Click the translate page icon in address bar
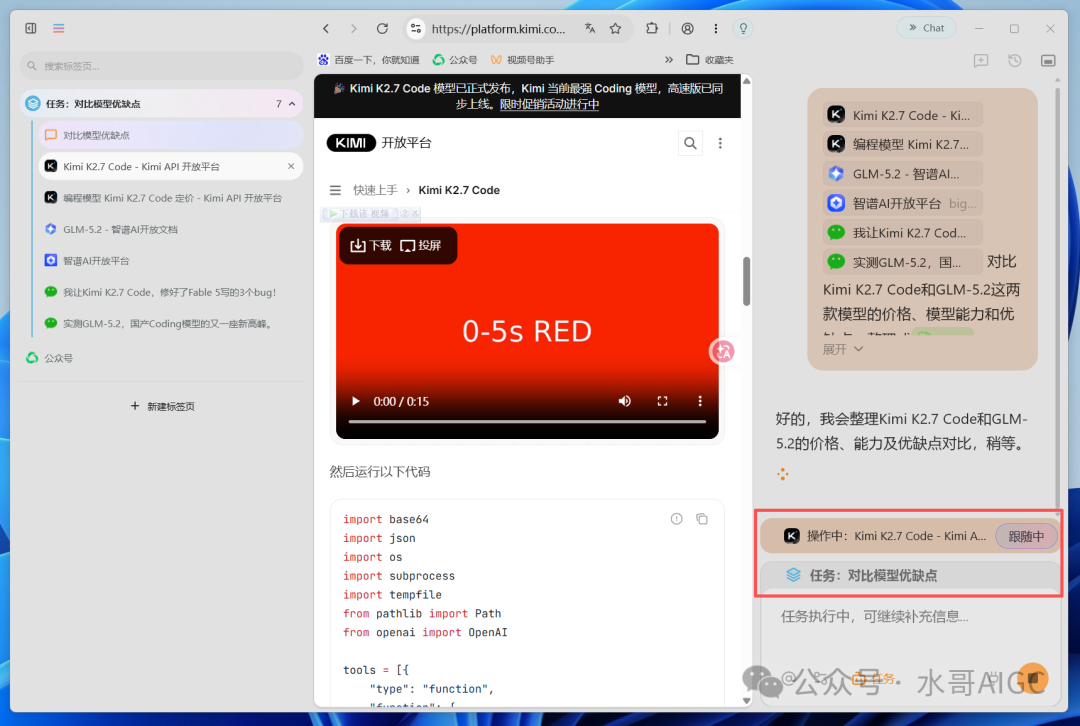This screenshot has height=726, width=1080. pyautogui.click(x=590, y=28)
